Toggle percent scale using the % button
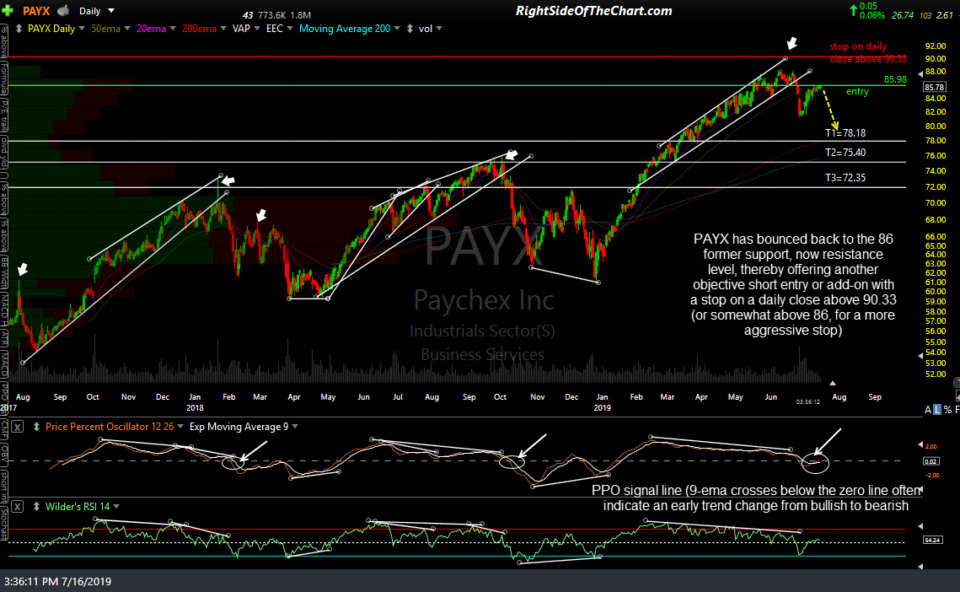 [x=948, y=407]
